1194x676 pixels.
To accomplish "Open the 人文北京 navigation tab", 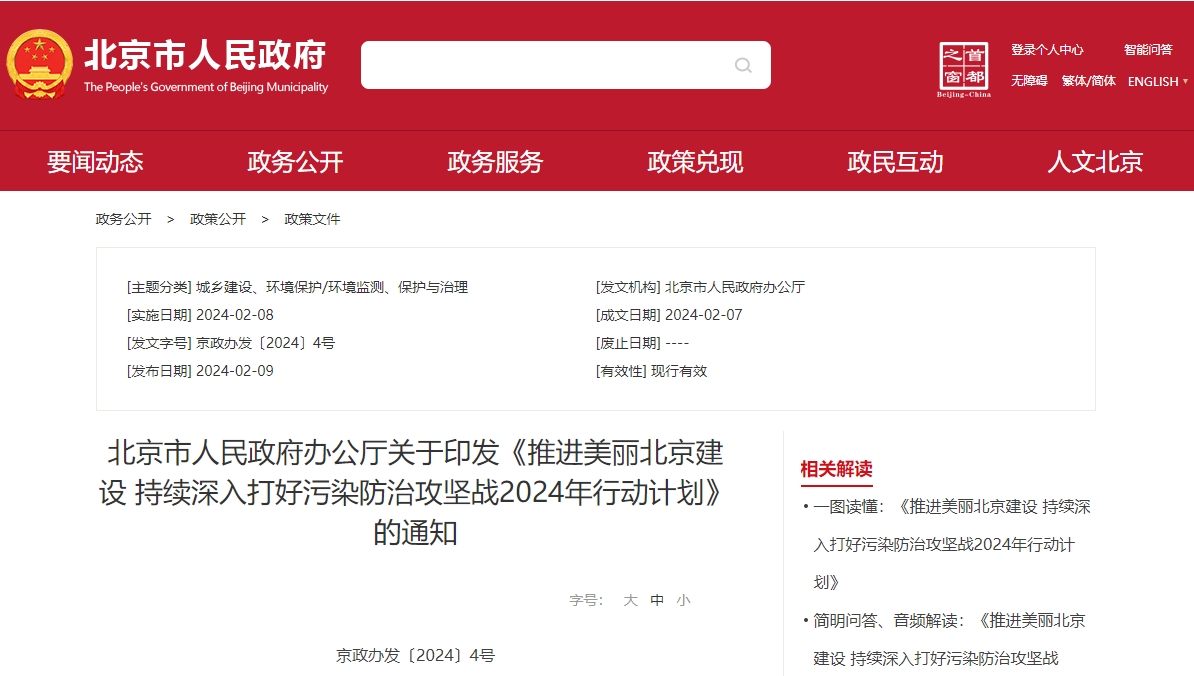I will pyautogui.click(x=1095, y=161).
